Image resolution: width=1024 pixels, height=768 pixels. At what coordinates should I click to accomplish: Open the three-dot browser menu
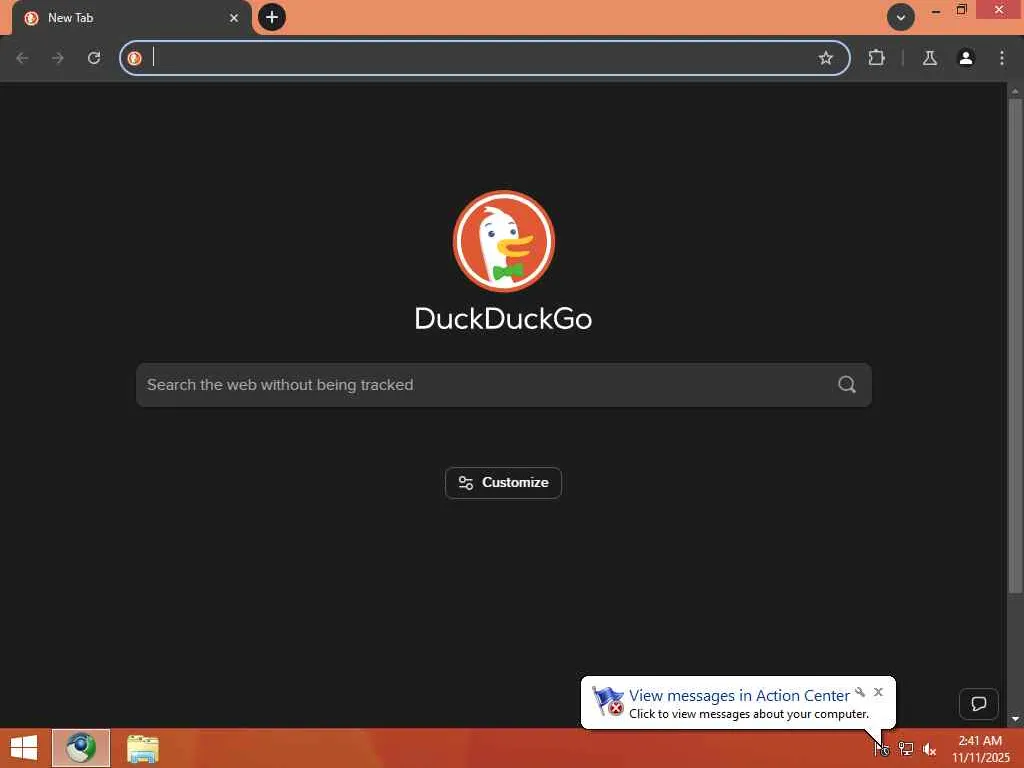coord(1002,58)
